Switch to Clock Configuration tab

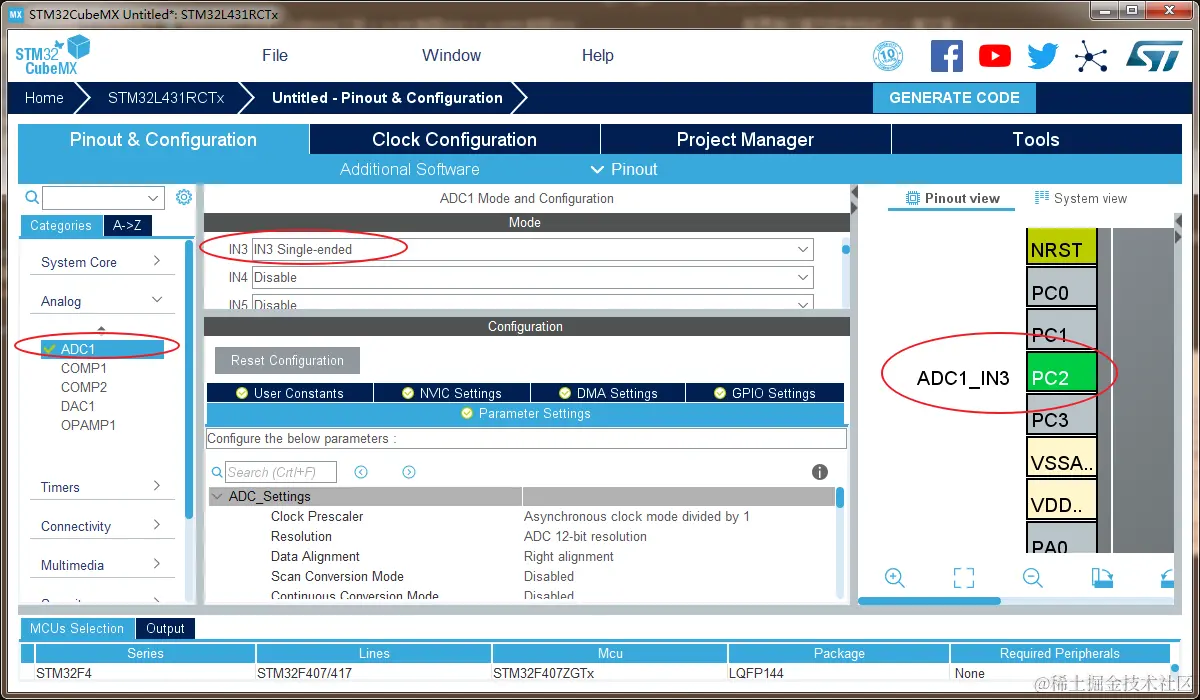[455, 139]
